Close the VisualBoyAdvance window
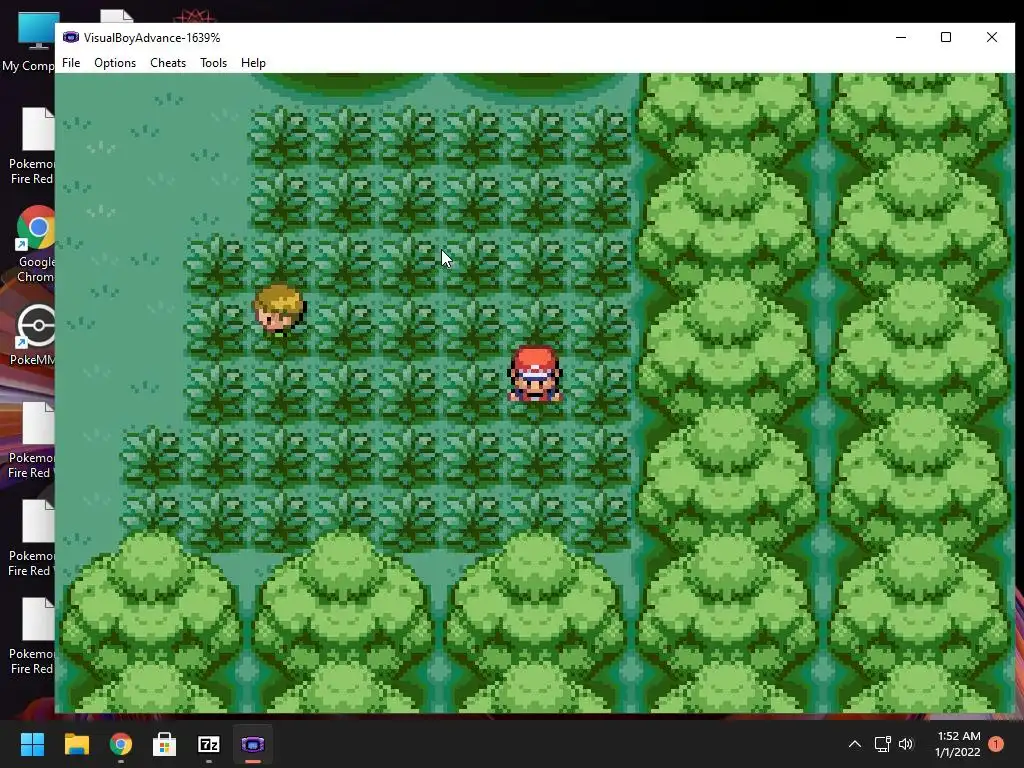1024x768 pixels. pos(991,37)
